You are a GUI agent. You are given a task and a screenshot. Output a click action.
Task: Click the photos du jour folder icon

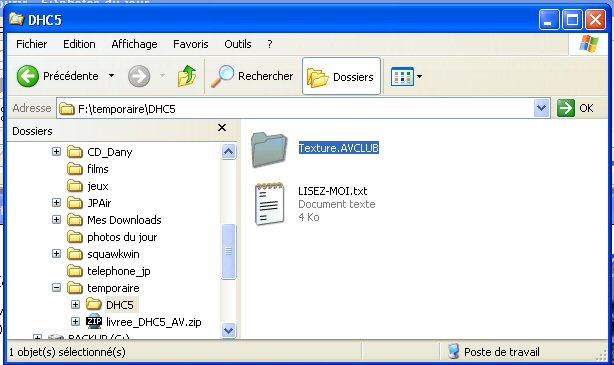(75, 237)
